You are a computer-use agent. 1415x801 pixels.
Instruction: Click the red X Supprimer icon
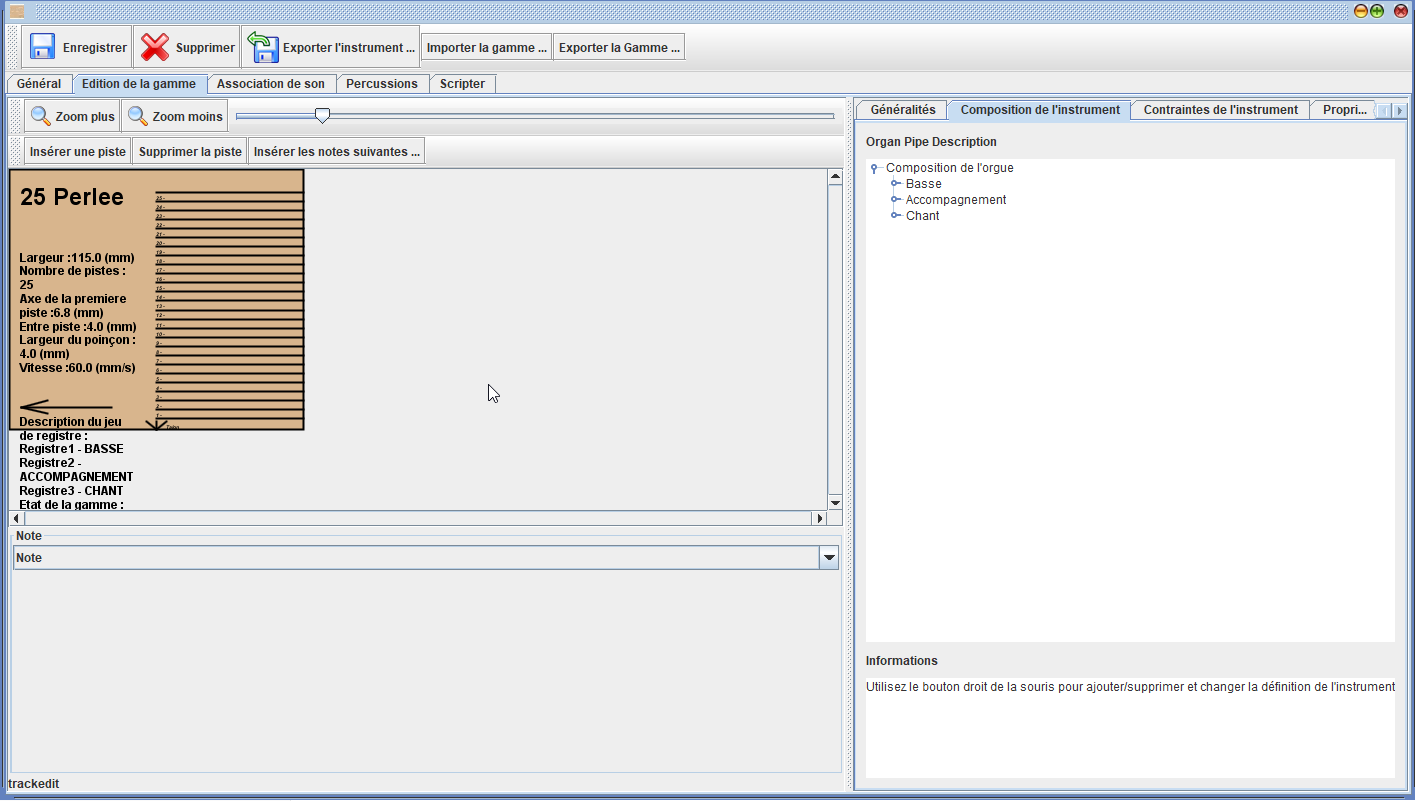pyautogui.click(x=155, y=47)
